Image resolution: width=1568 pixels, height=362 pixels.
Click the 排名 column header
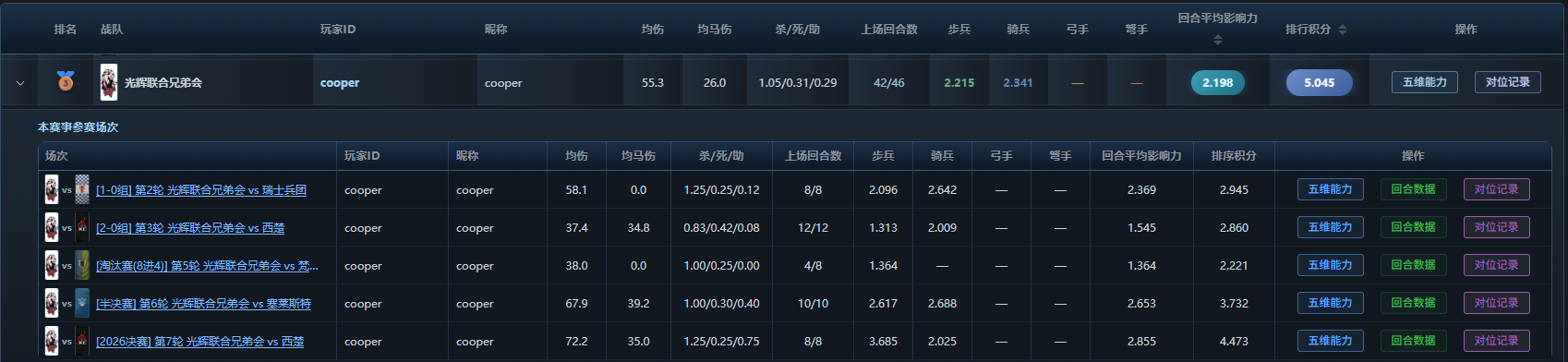pyautogui.click(x=66, y=30)
